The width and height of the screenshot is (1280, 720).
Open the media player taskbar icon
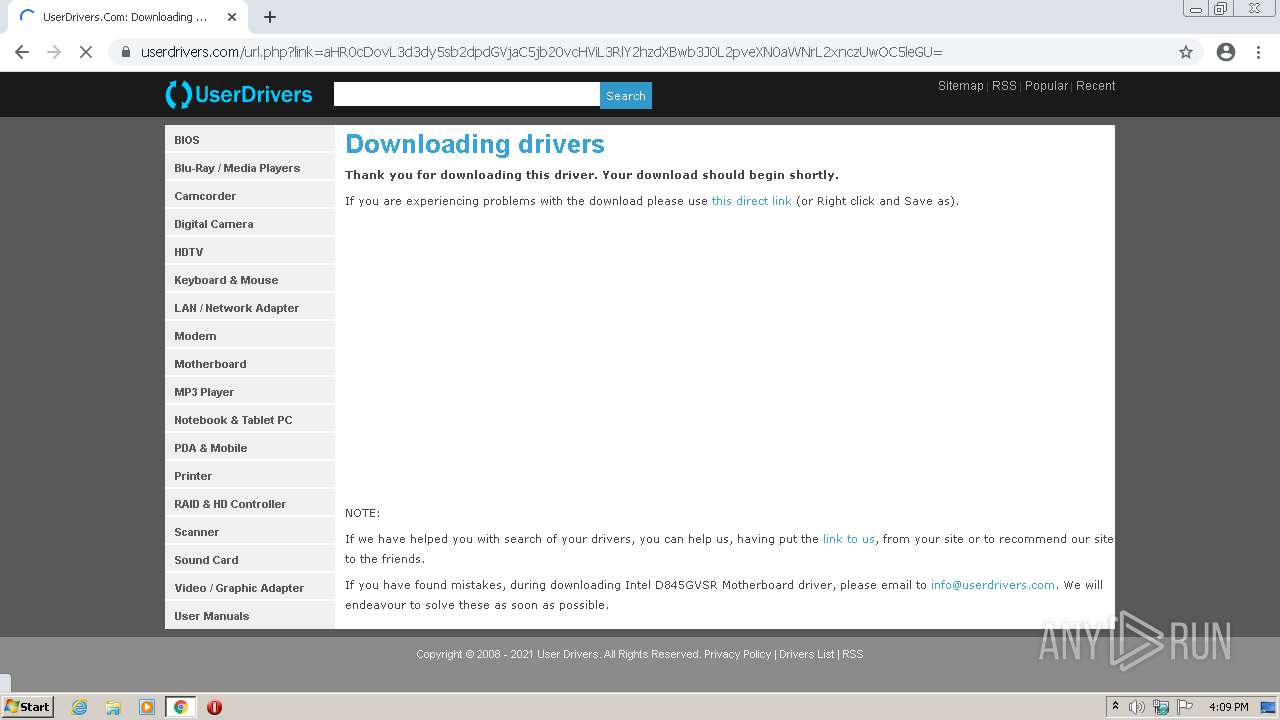(147, 707)
